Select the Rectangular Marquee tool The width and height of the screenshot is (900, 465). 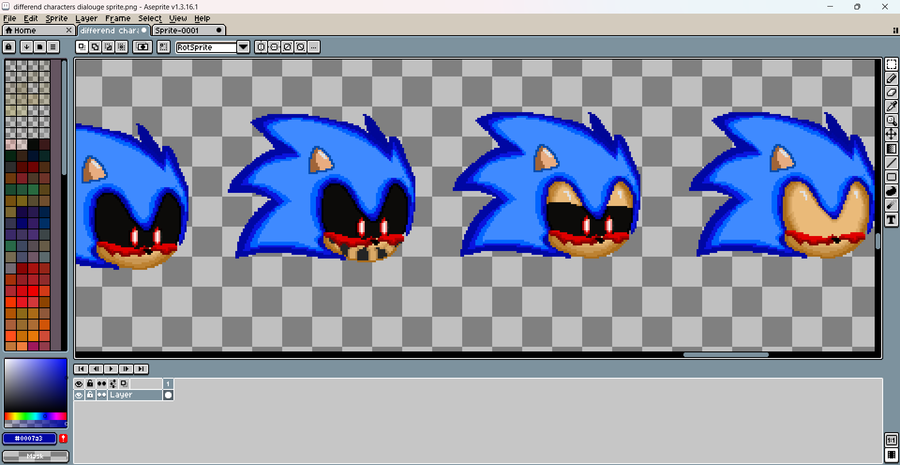coord(891,65)
